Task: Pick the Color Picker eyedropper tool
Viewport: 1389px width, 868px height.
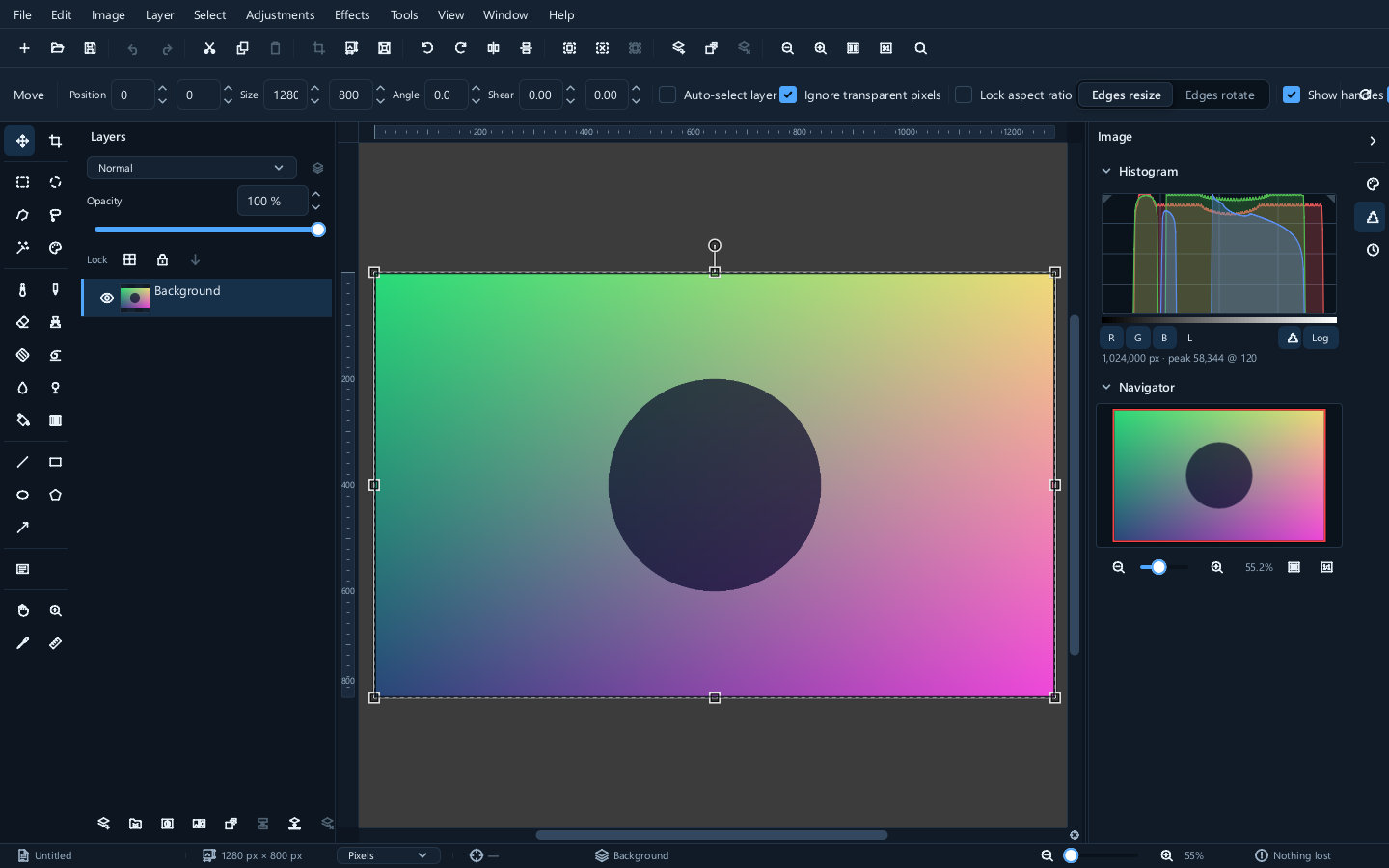Action: point(22,643)
